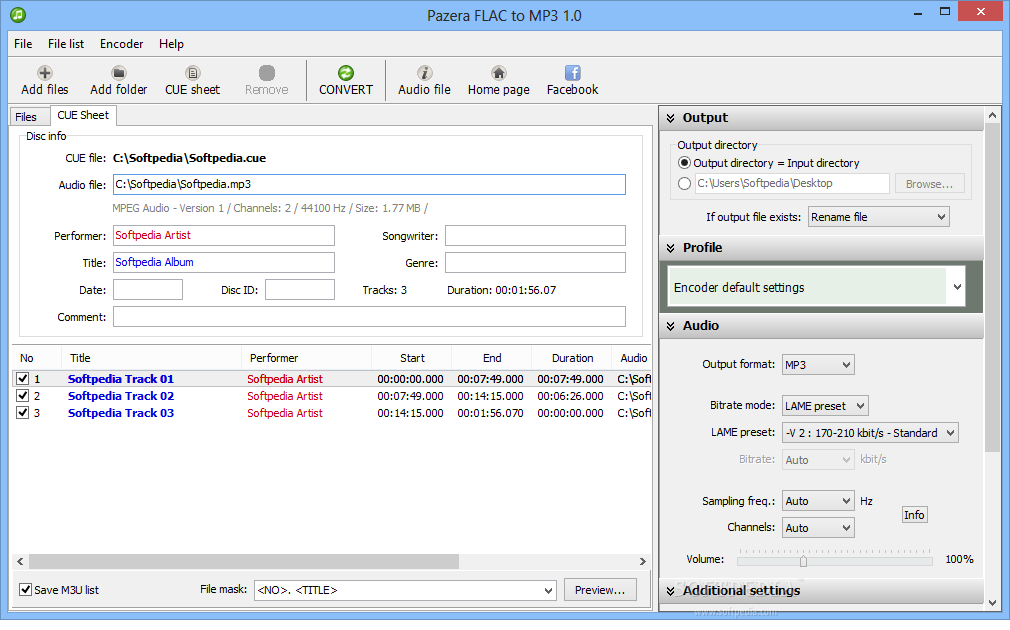The image size is (1010, 630).
Task: Adjust the Volume slider handle
Action: [x=803, y=561]
